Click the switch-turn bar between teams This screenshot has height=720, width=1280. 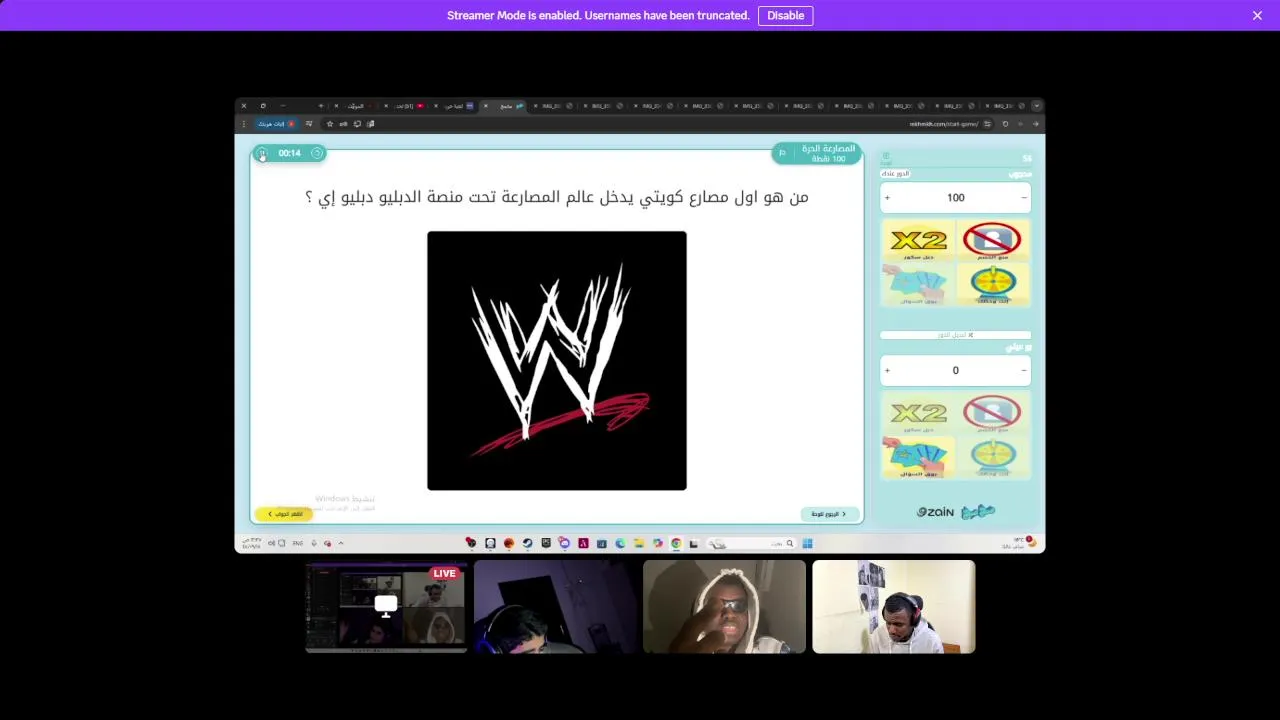tap(955, 335)
